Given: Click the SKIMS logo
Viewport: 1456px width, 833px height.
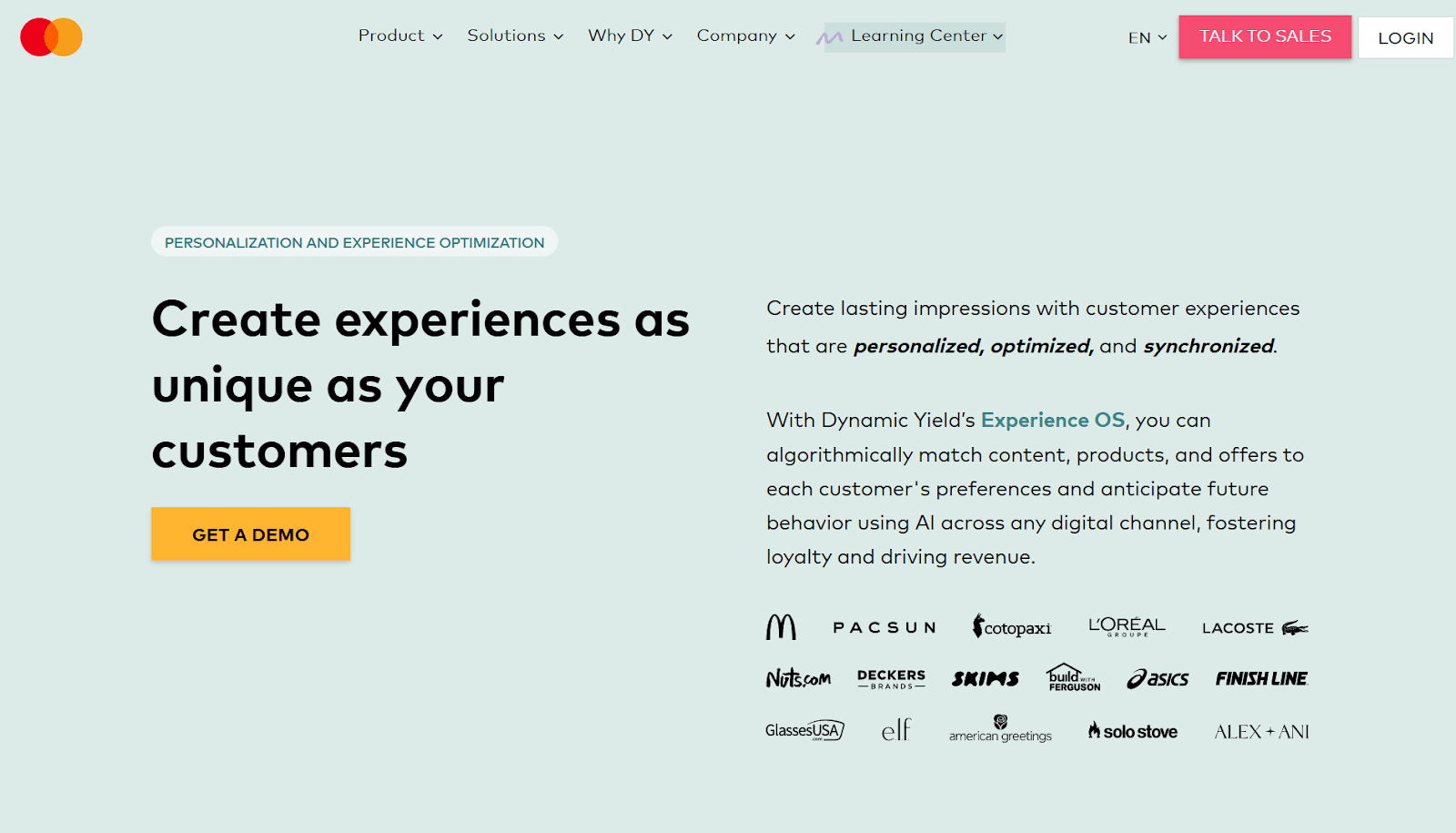Looking at the screenshot, I should [986, 678].
